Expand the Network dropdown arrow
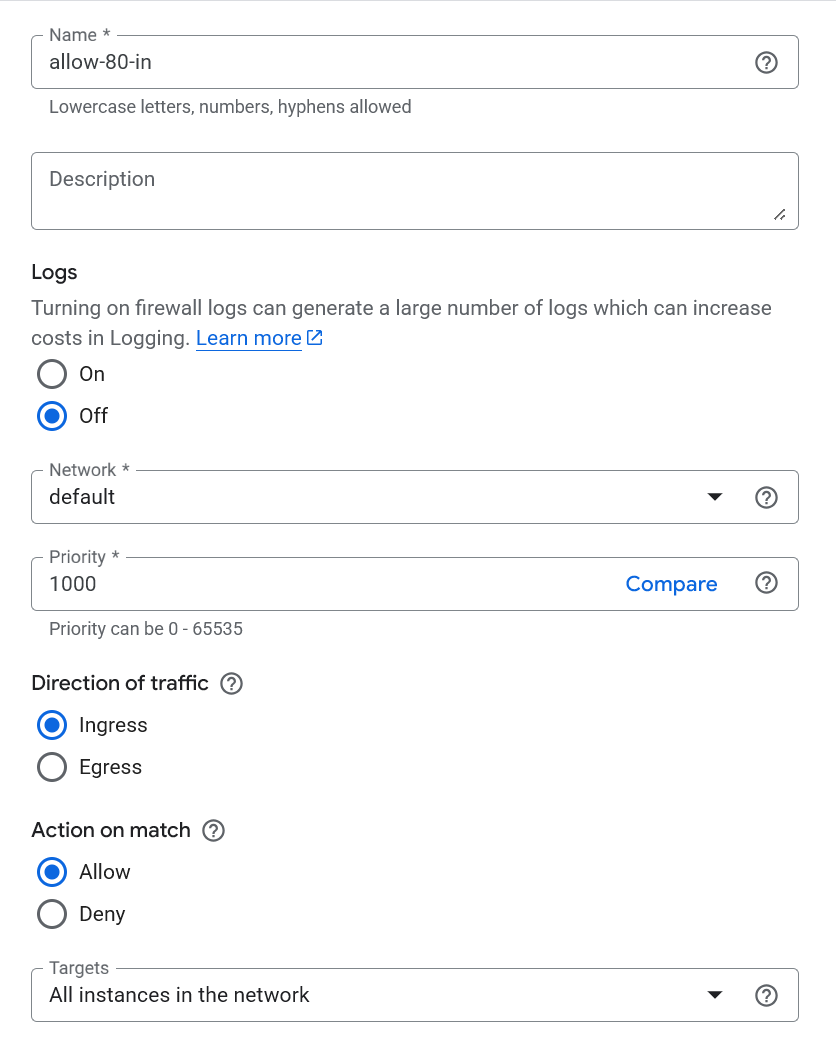The height and width of the screenshot is (1039, 836). 714,497
